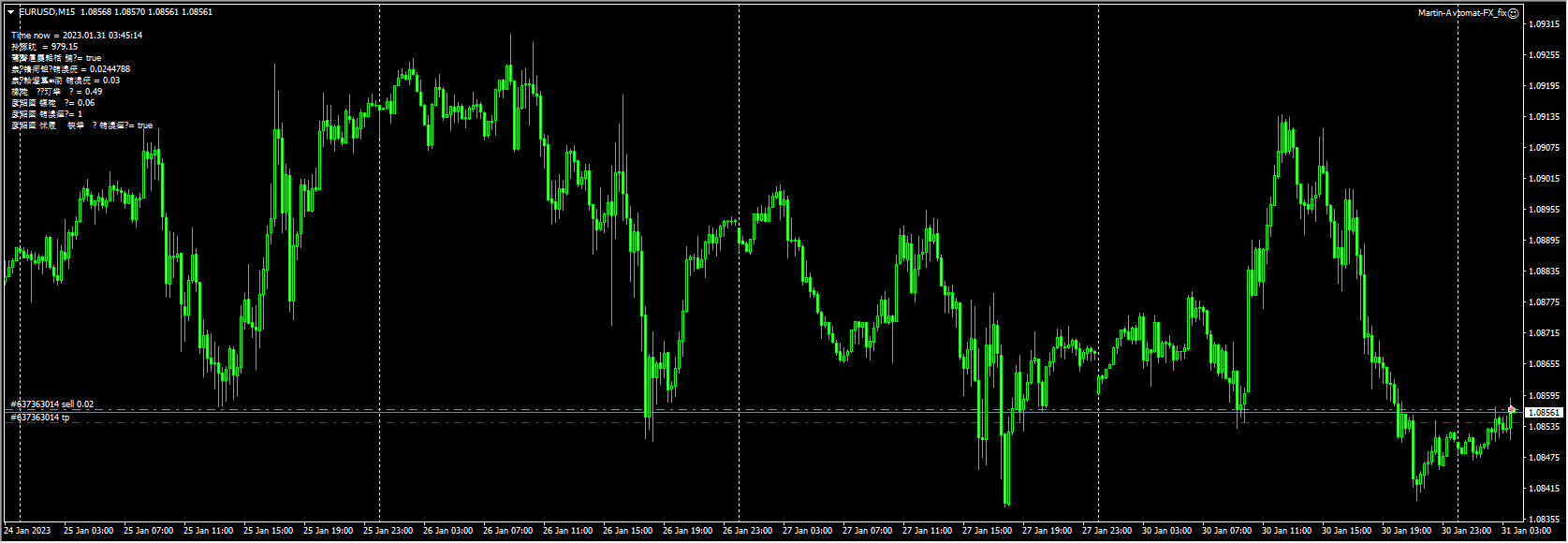1568x543 pixels.
Task: Click the 25 Jan 15:00 time axis label
Action: (x=269, y=531)
